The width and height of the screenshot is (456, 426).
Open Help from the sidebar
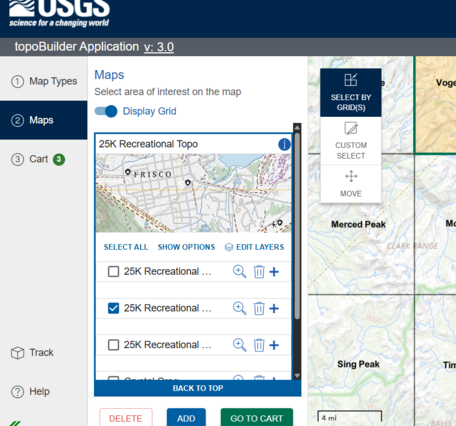(x=31, y=391)
